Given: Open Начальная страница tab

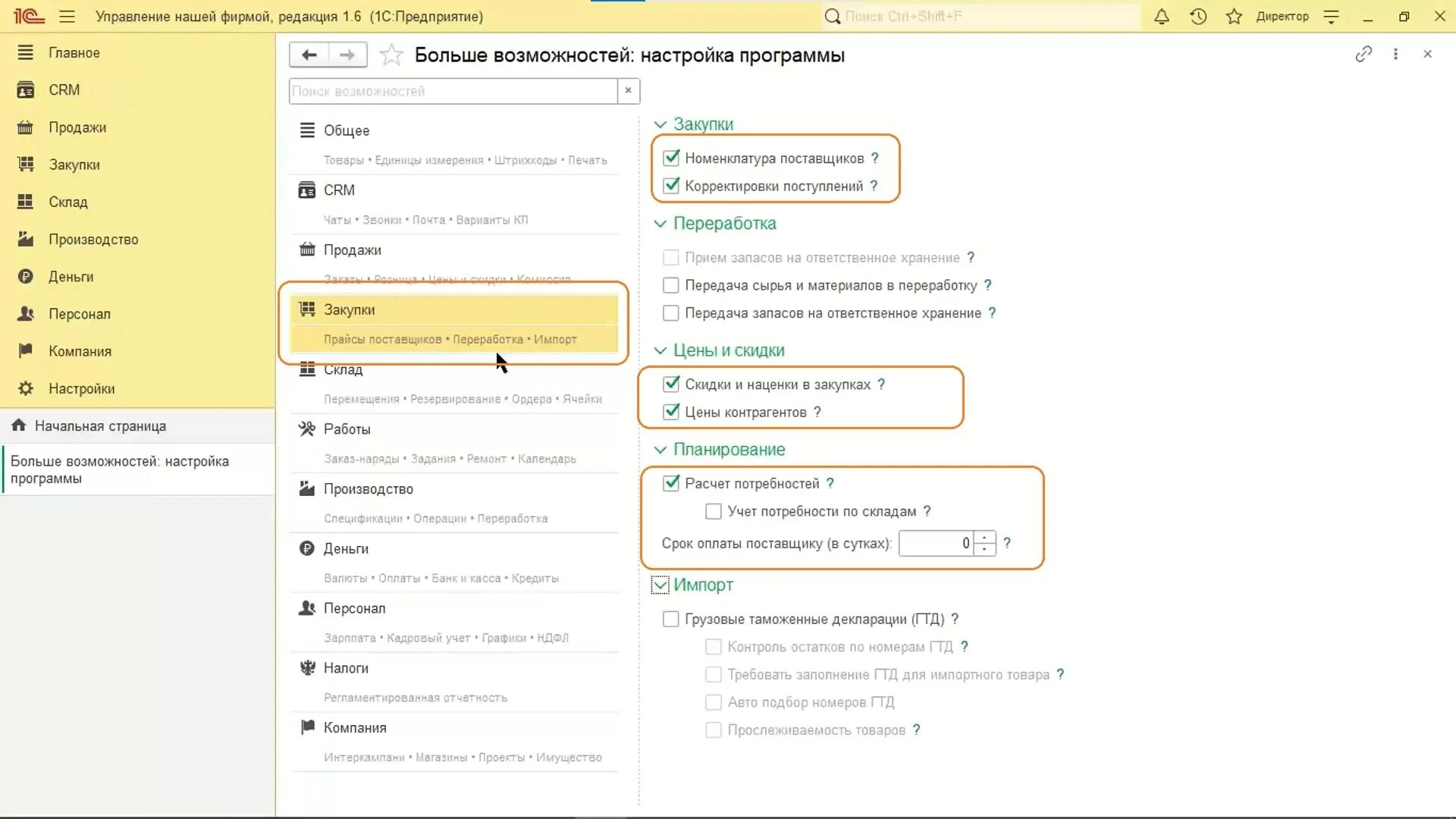Looking at the screenshot, I should click(x=100, y=426).
